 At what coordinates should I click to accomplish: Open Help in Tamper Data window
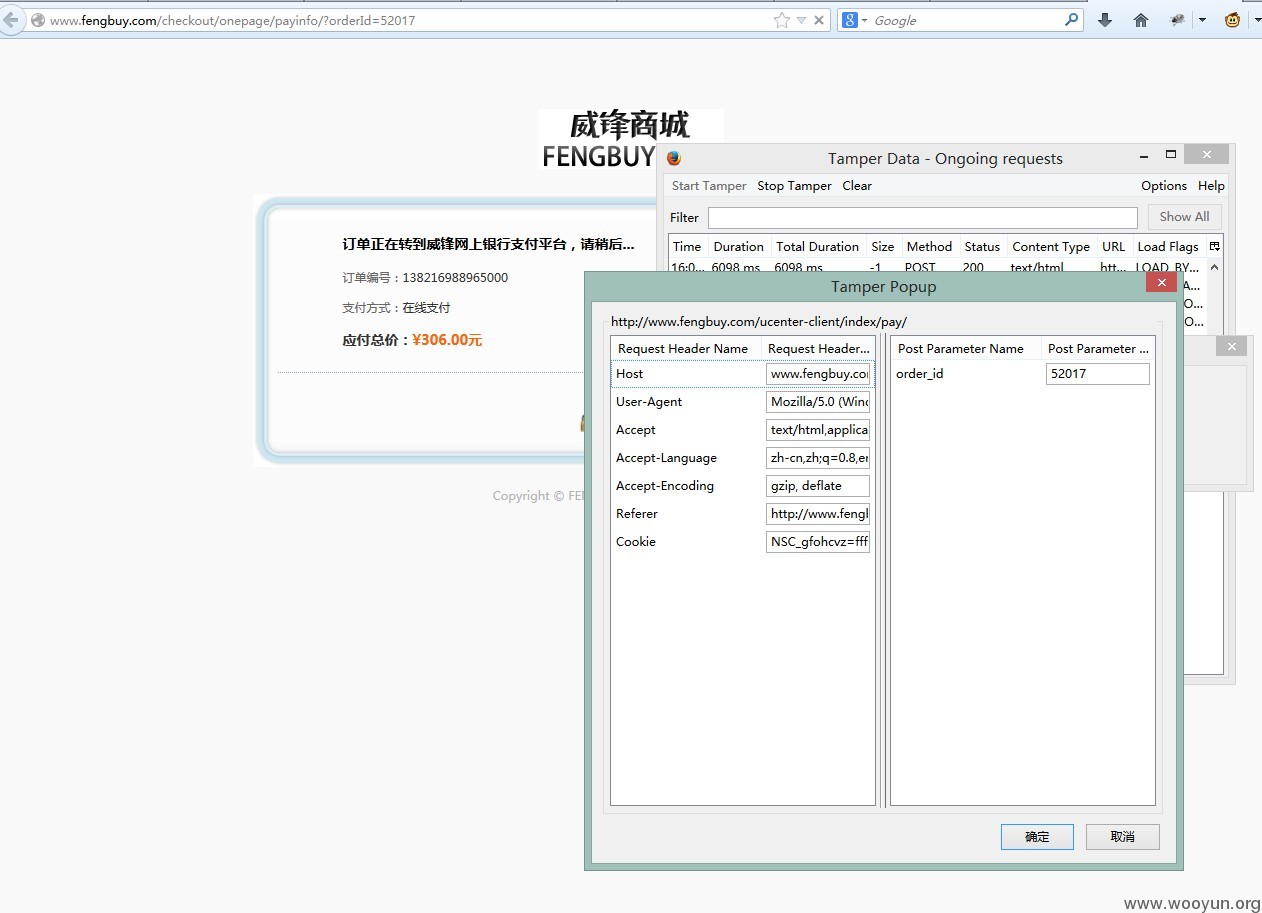coord(1211,186)
